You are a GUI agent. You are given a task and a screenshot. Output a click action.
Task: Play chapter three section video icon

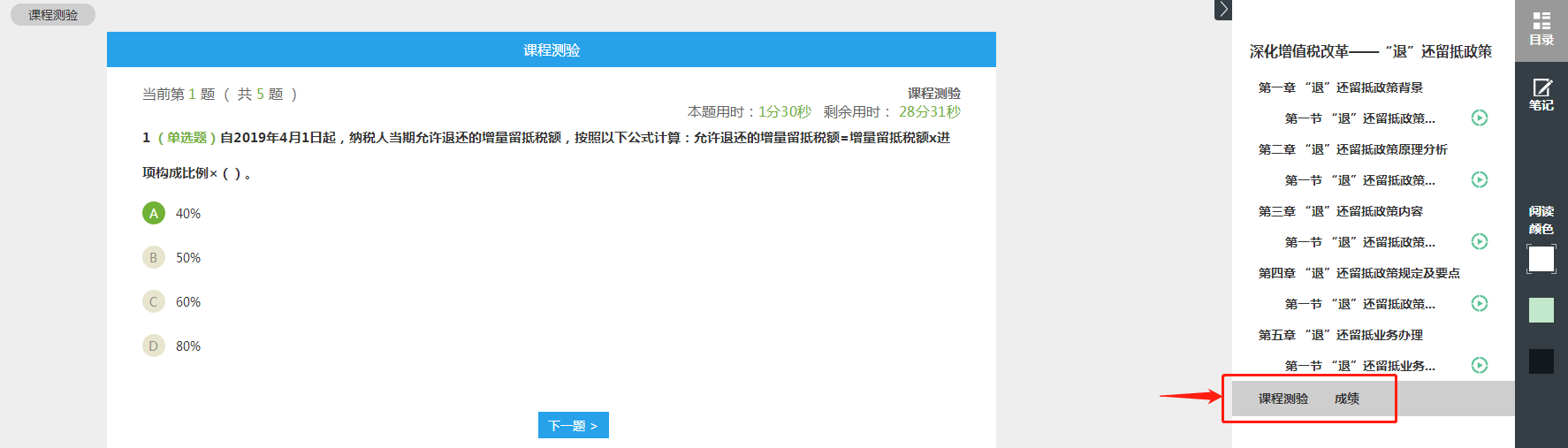point(1480,241)
